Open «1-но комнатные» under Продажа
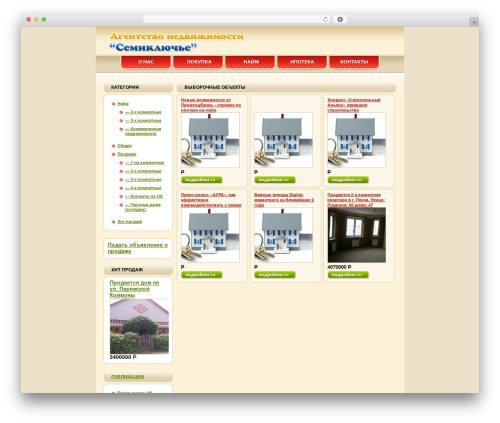 coord(144,163)
